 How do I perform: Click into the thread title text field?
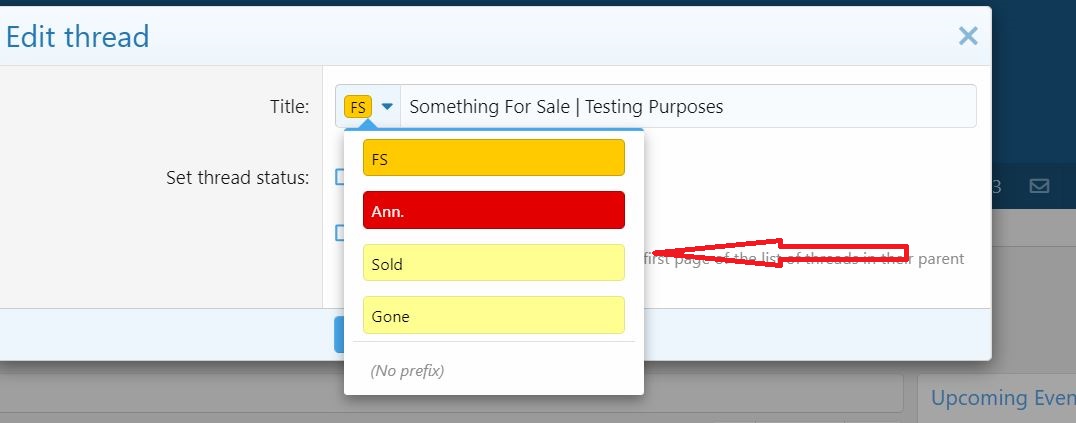click(x=688, y=107)
